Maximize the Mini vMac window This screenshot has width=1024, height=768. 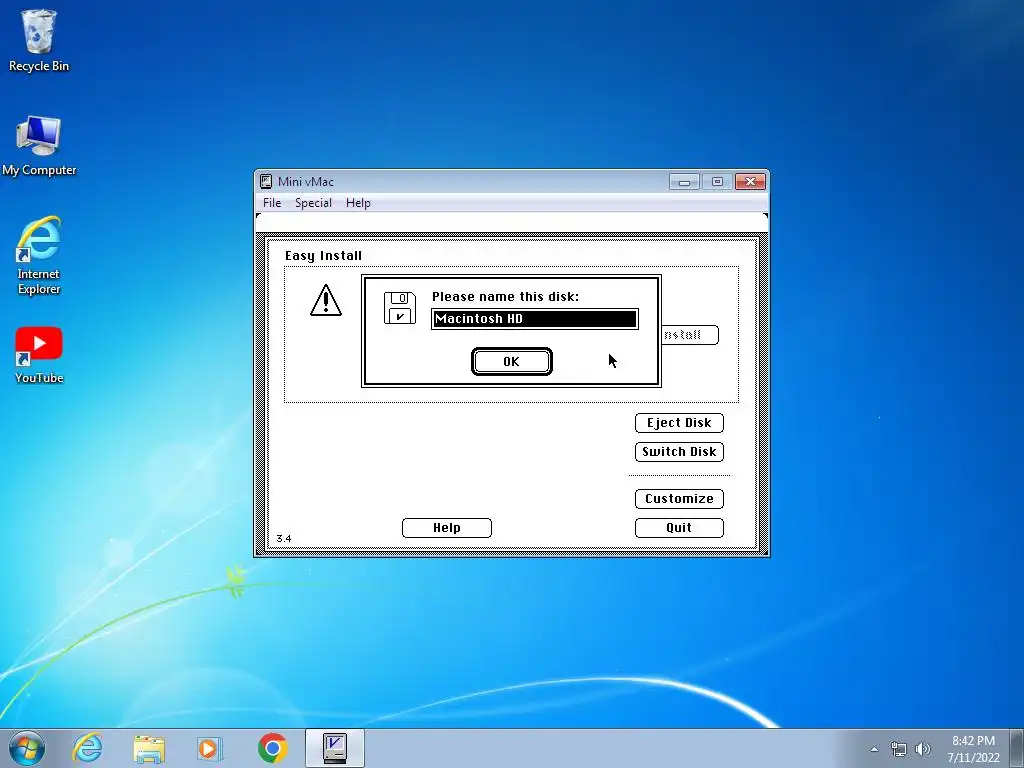tap(717, 182)
